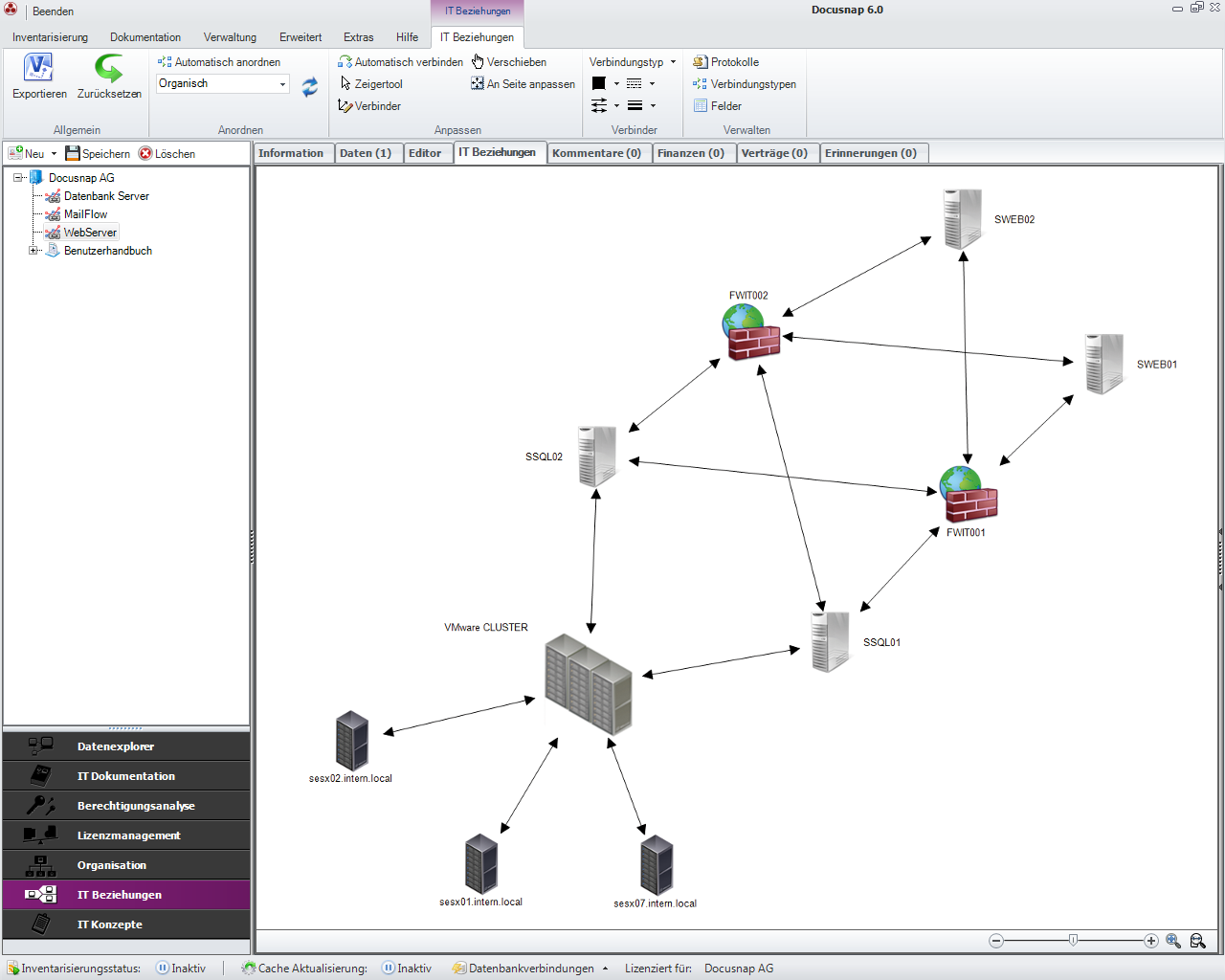Select MailFlow in the tree
This screenshot has height=980, width=1225.
[x=85, y=214]
